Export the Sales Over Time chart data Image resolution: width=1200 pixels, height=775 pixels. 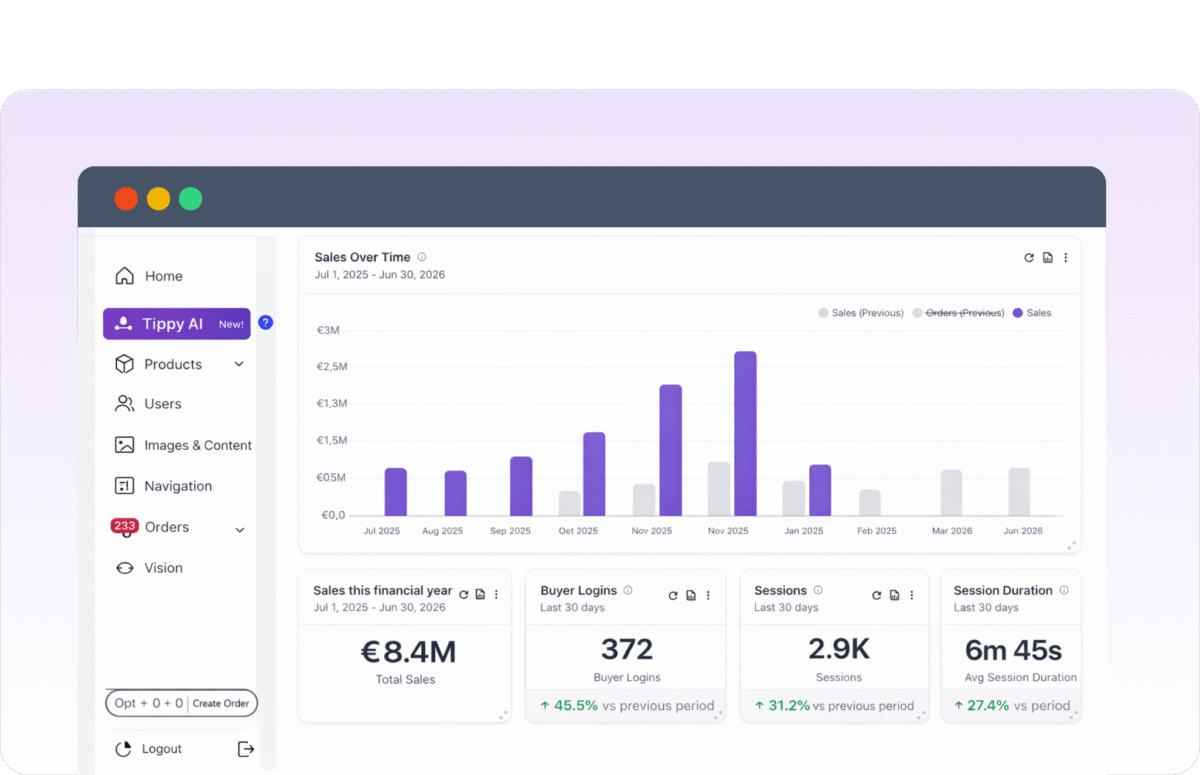click(x=1047, y=258)
